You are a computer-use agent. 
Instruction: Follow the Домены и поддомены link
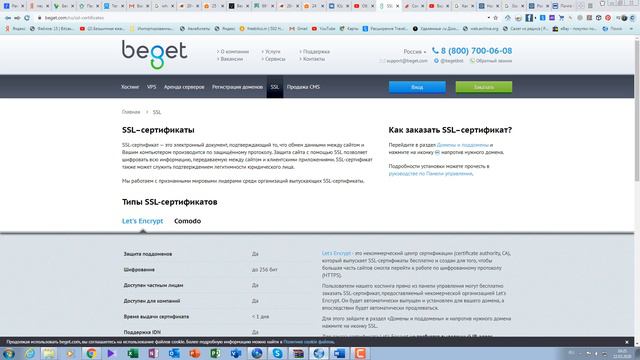click(462, 145)
